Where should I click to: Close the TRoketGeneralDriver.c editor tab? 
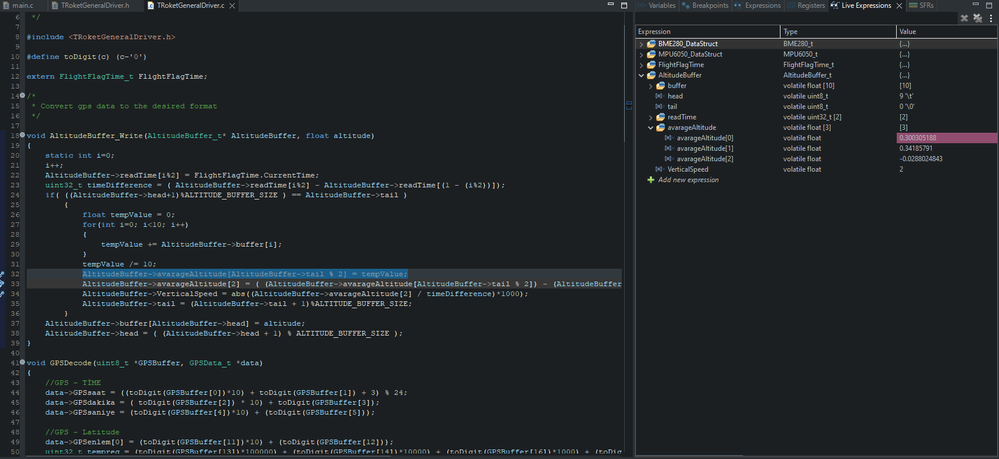pos(232,6)
